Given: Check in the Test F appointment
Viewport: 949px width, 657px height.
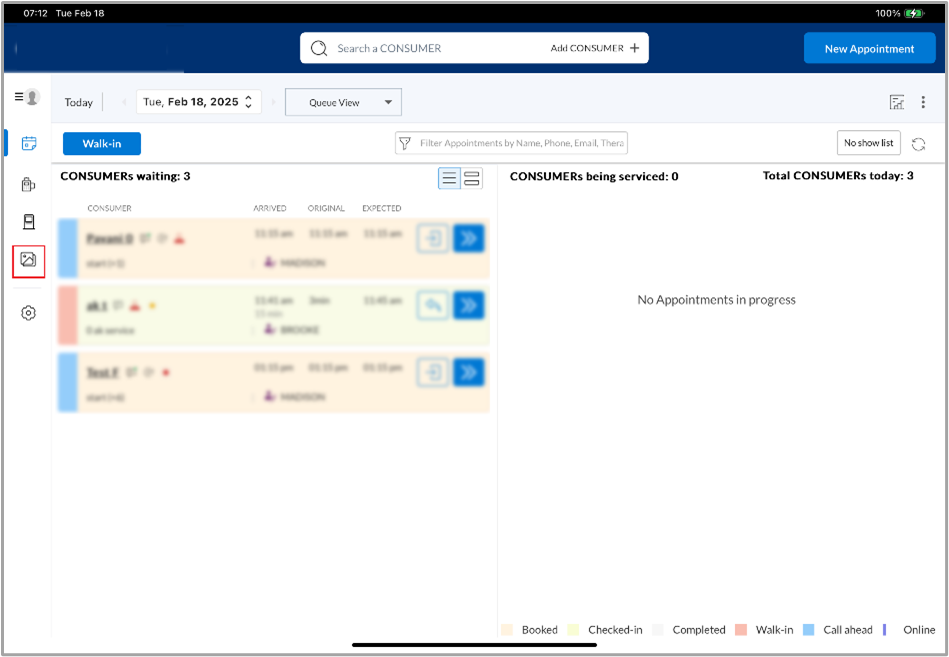Looking at the screenshot, I should click(433, 373).
